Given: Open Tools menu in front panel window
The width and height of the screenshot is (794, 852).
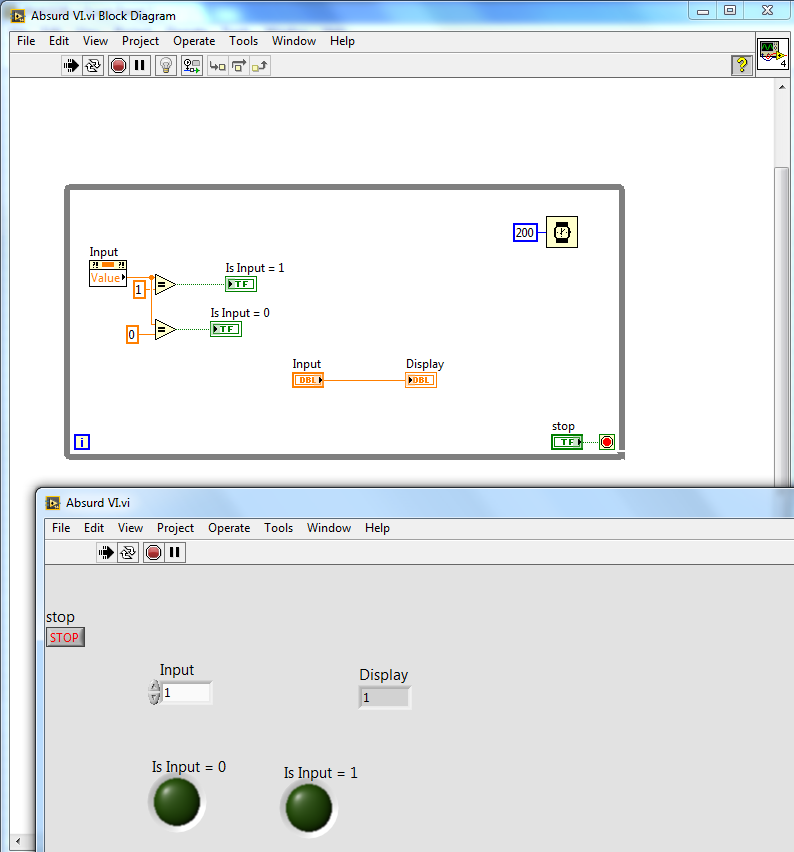Looking at the screenshot, I should [278, 528].
